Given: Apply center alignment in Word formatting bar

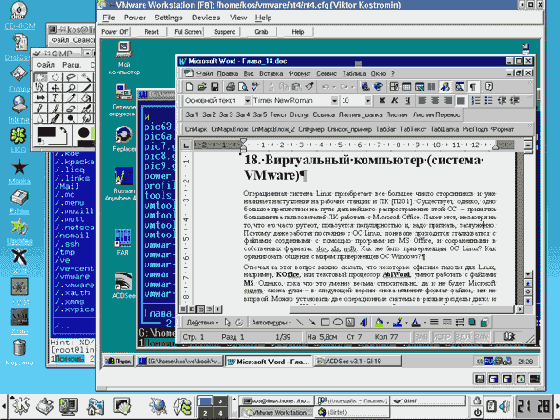Looking at the screenshot, I should pos(435,101).
